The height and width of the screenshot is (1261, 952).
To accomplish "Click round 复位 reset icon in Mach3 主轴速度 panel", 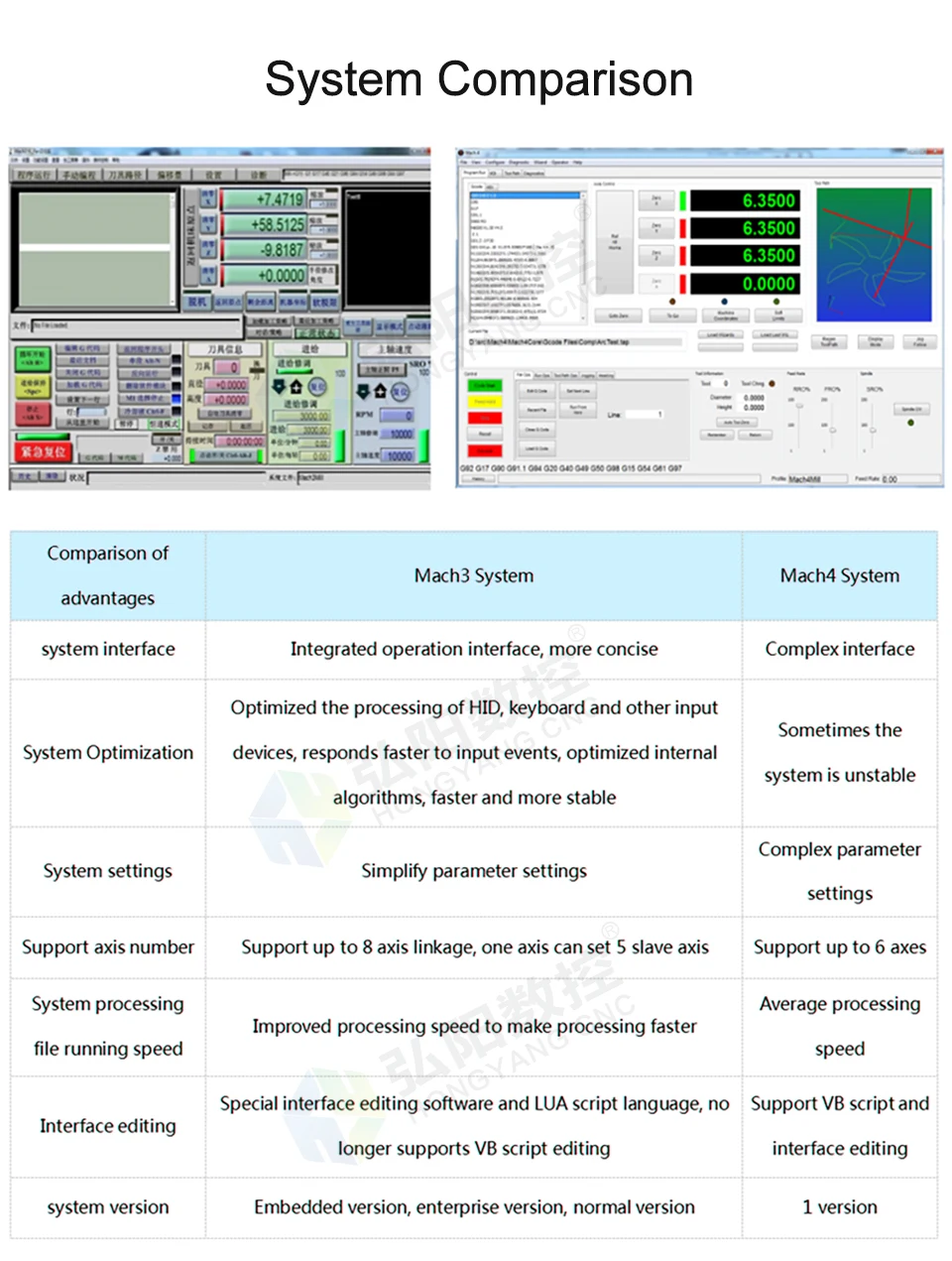I will pos(401,392).
